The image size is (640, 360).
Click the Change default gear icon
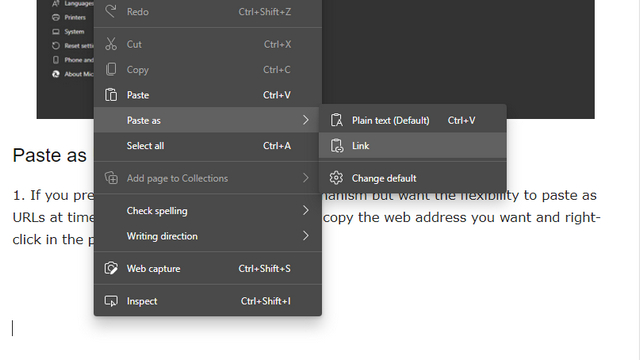pos(336,178)
